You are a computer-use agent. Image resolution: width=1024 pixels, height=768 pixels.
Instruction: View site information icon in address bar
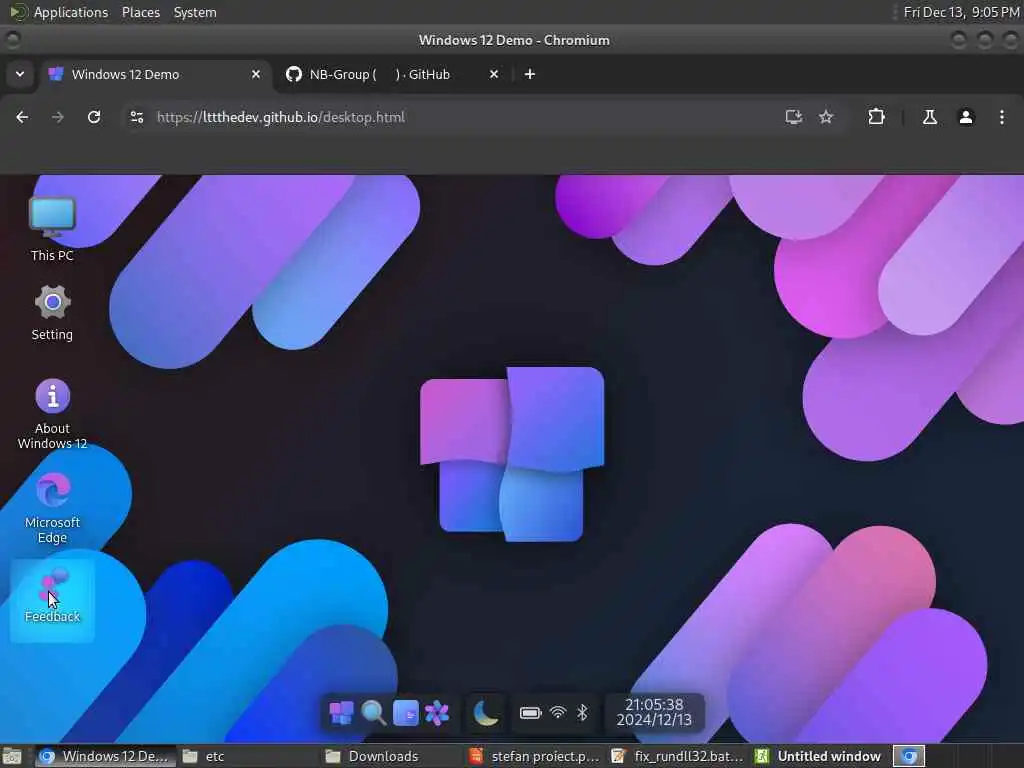136,117
